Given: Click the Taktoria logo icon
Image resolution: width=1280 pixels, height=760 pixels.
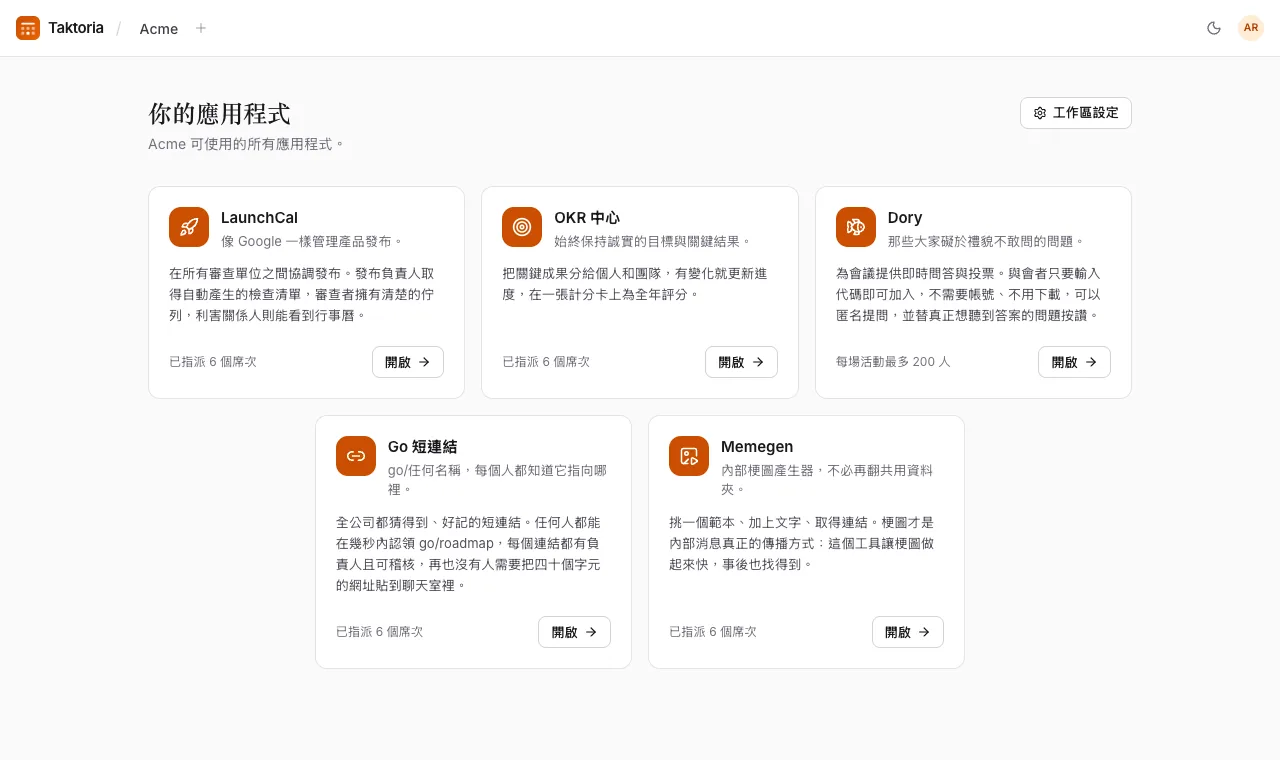Looking at the screenshot, I should pos(28,28).
